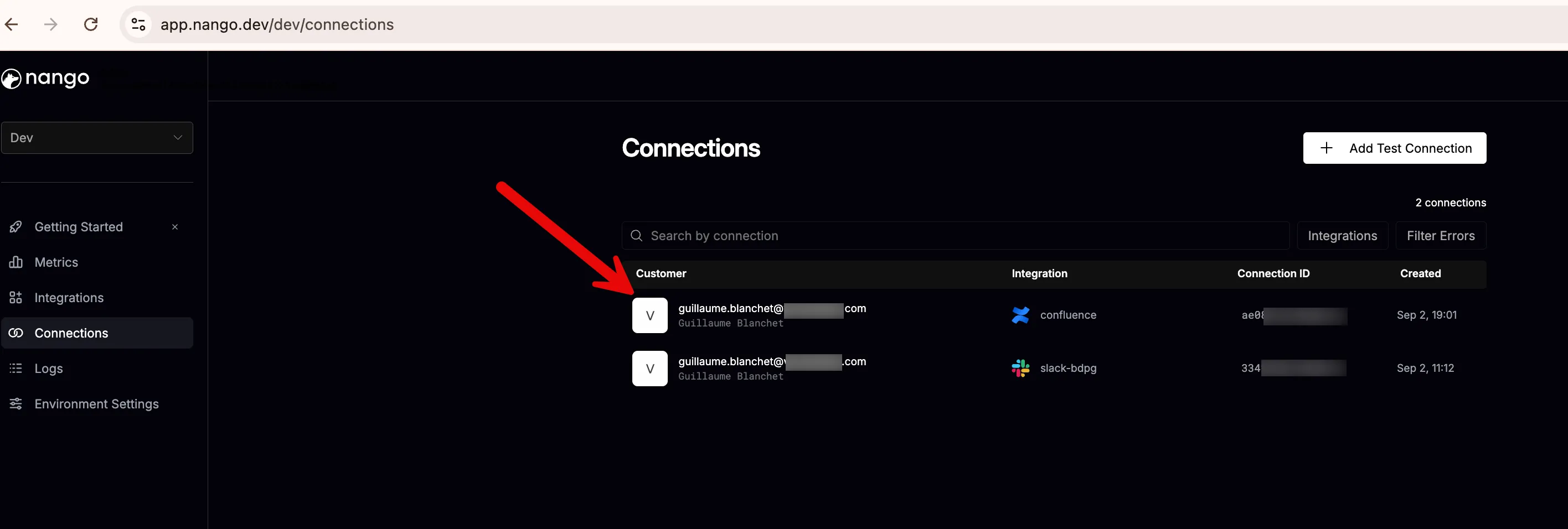The image size is (1568, 529).
Task: Click the Connection ID column header
Action: [x=1273, y=273]
